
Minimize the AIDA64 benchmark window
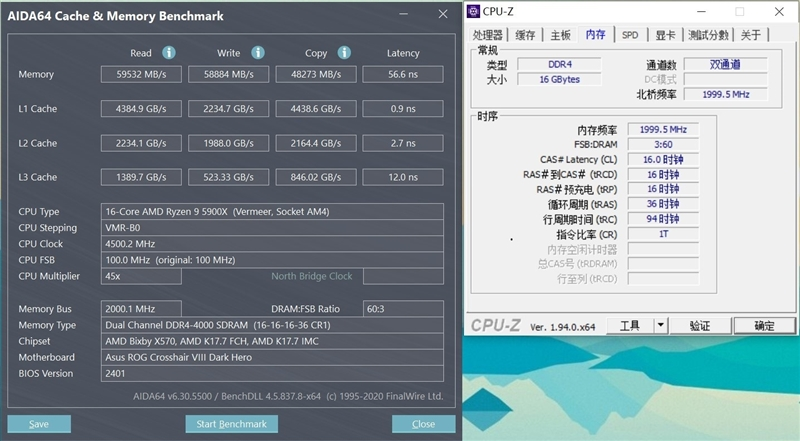(x=404, y=14)
